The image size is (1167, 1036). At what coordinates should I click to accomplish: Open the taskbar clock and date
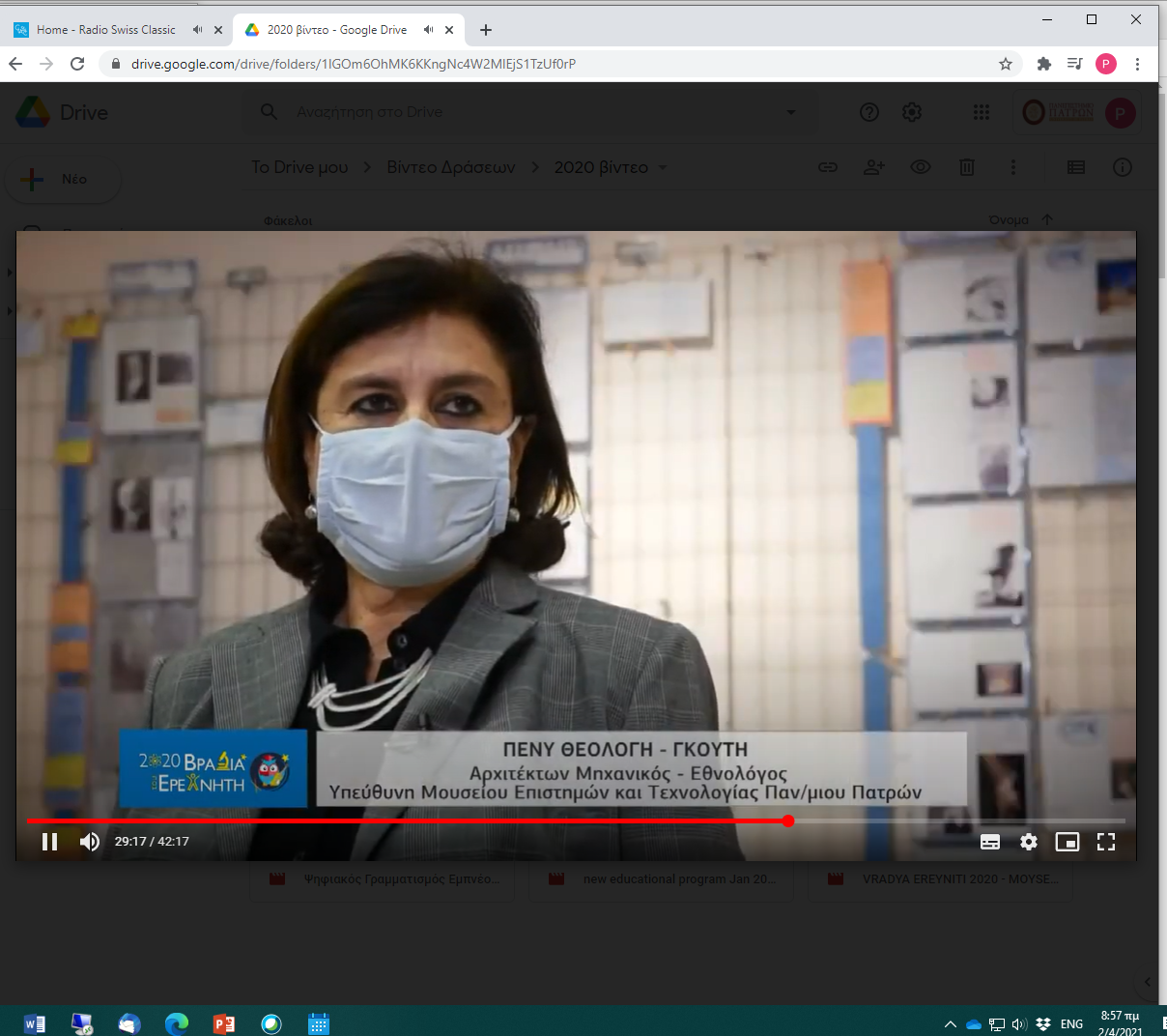[x=1121, y=1023]
